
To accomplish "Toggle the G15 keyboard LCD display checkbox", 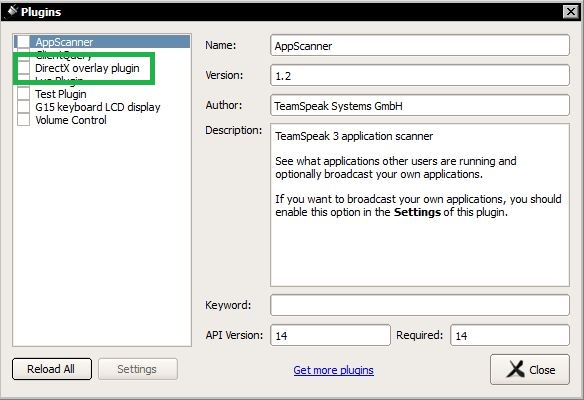I will click(x=23, y=107).
